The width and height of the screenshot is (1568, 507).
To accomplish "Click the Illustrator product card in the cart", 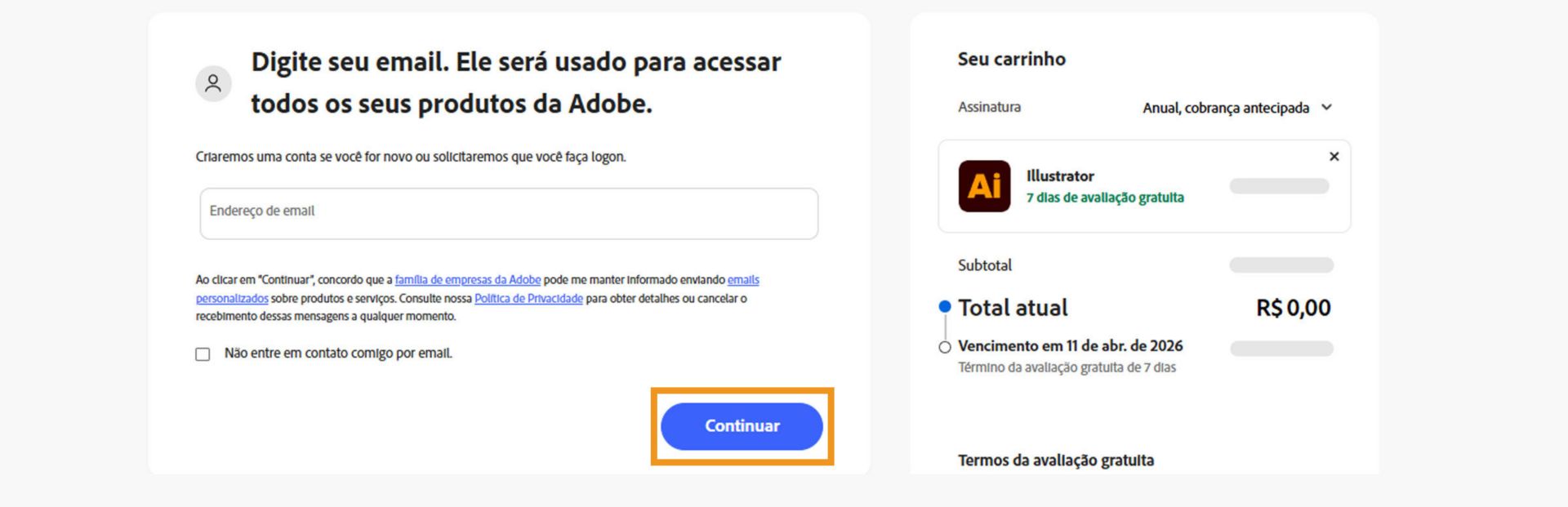I will 1143,186.
